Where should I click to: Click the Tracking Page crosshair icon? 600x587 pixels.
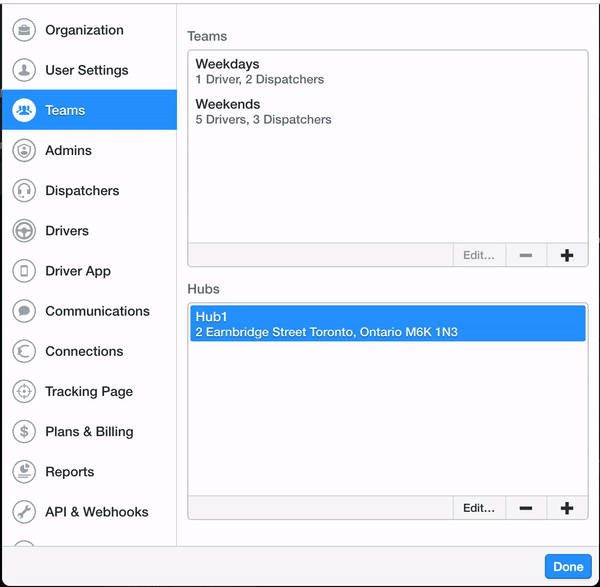[x=24, y=391]
